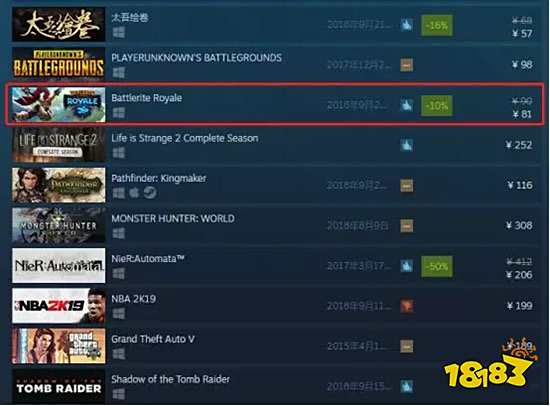The image size is (550, 406).
Task: Click the Battlerite Royale positive review icon
Action: 407,105
